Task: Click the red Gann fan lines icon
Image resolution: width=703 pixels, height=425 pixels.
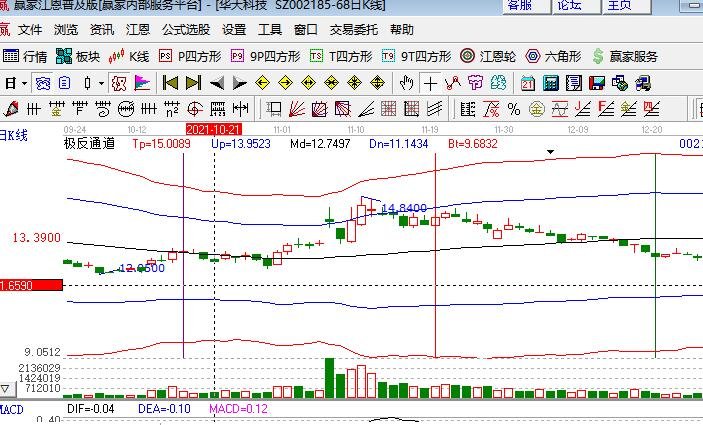Action: (x=297, y=109)
